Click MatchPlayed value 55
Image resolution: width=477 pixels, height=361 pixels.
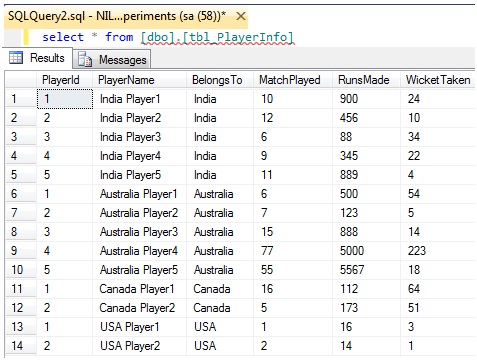[x=293, y=270]
